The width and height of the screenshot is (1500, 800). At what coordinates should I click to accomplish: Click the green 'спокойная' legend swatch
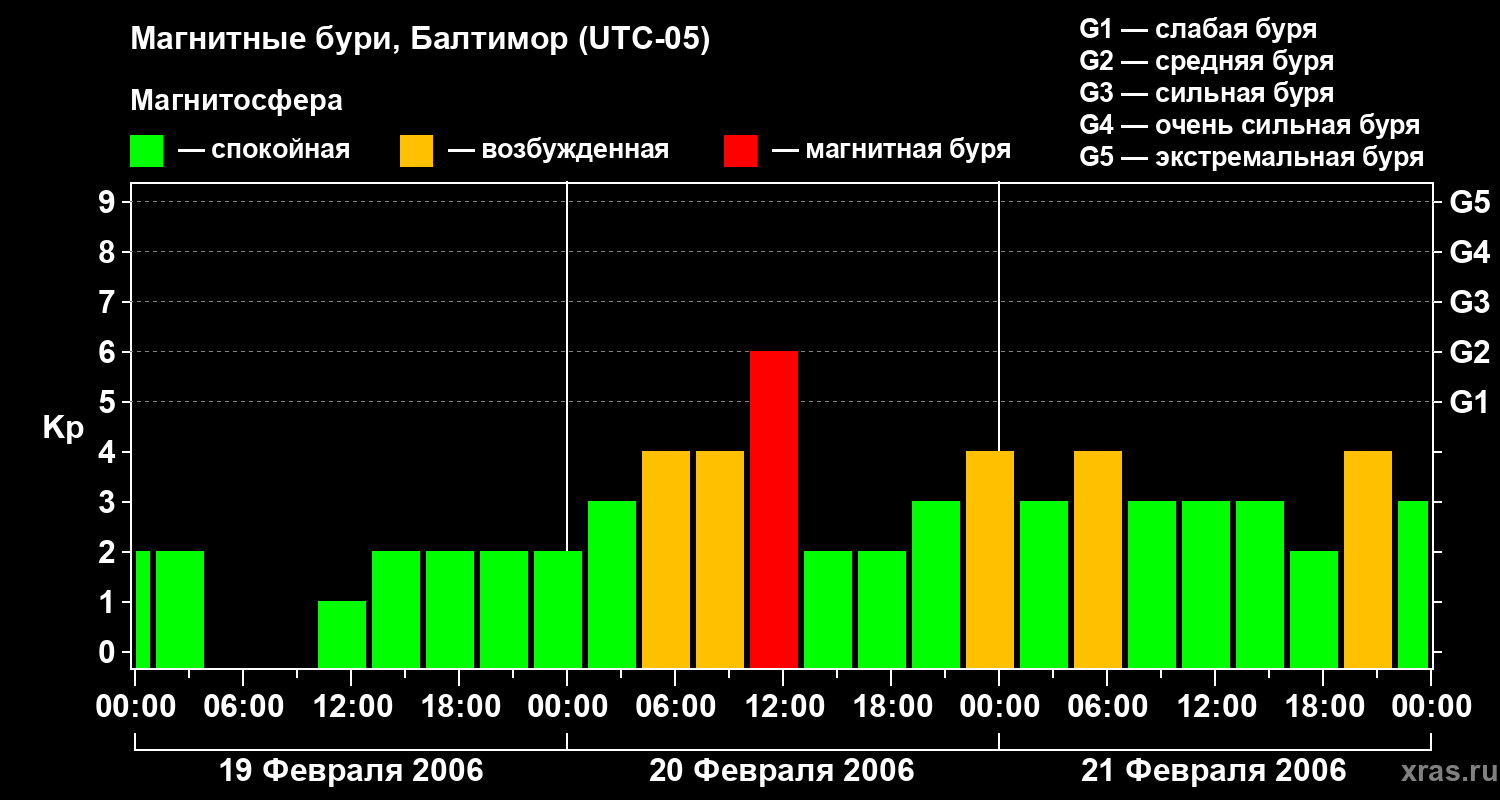click(x=146, y=151)
